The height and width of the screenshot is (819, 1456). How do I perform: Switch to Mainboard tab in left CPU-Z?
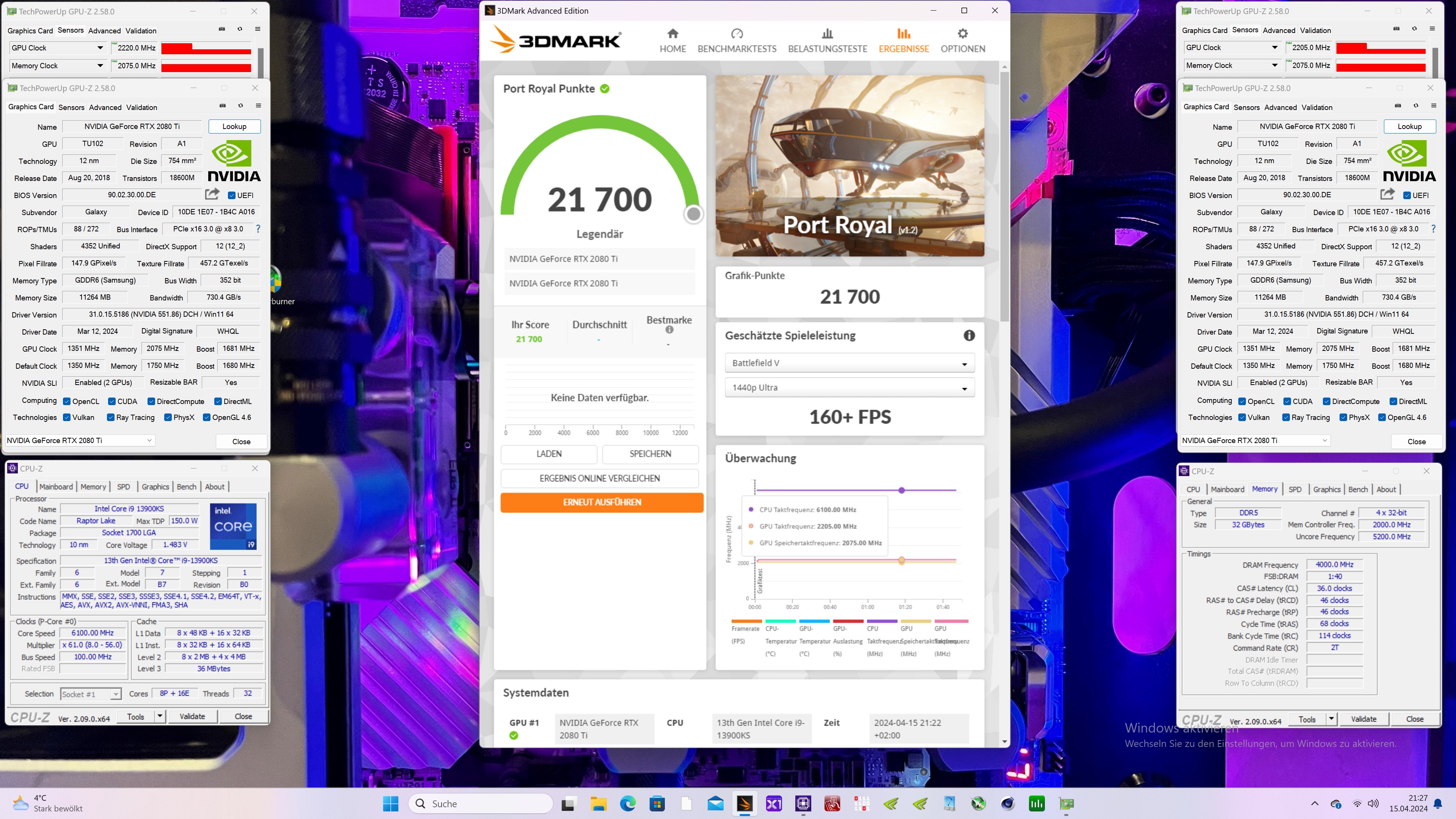[x=56, y=487]
